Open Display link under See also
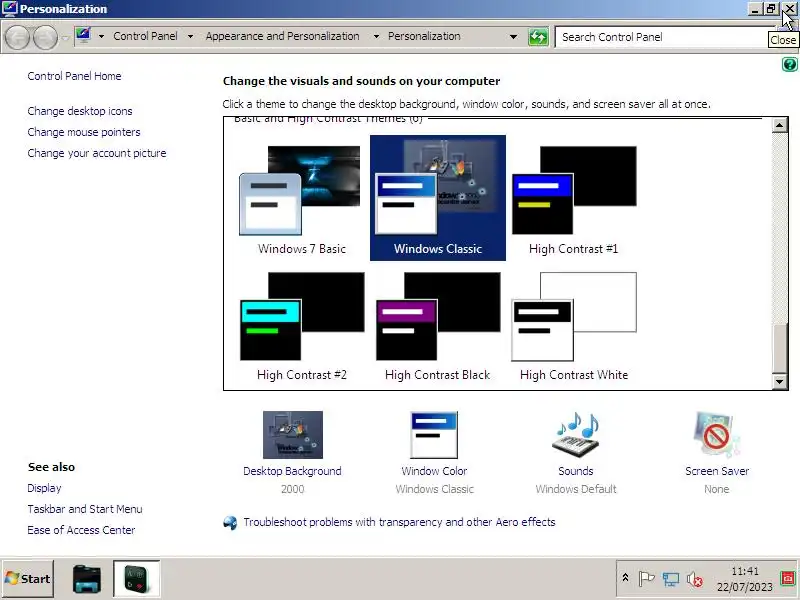This screenshot has width=800, height=600. point(44,488)
